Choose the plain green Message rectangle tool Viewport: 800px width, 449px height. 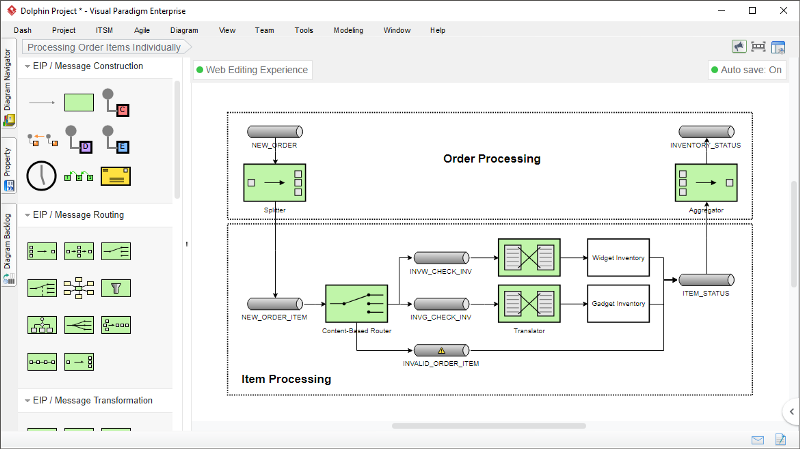tap(78, 102)
